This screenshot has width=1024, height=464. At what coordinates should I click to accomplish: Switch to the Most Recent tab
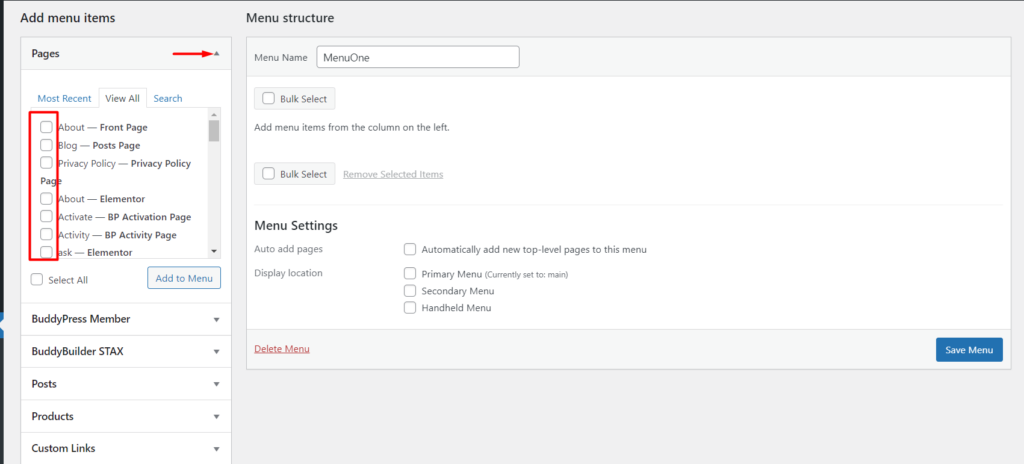click(x=64, y=99)
